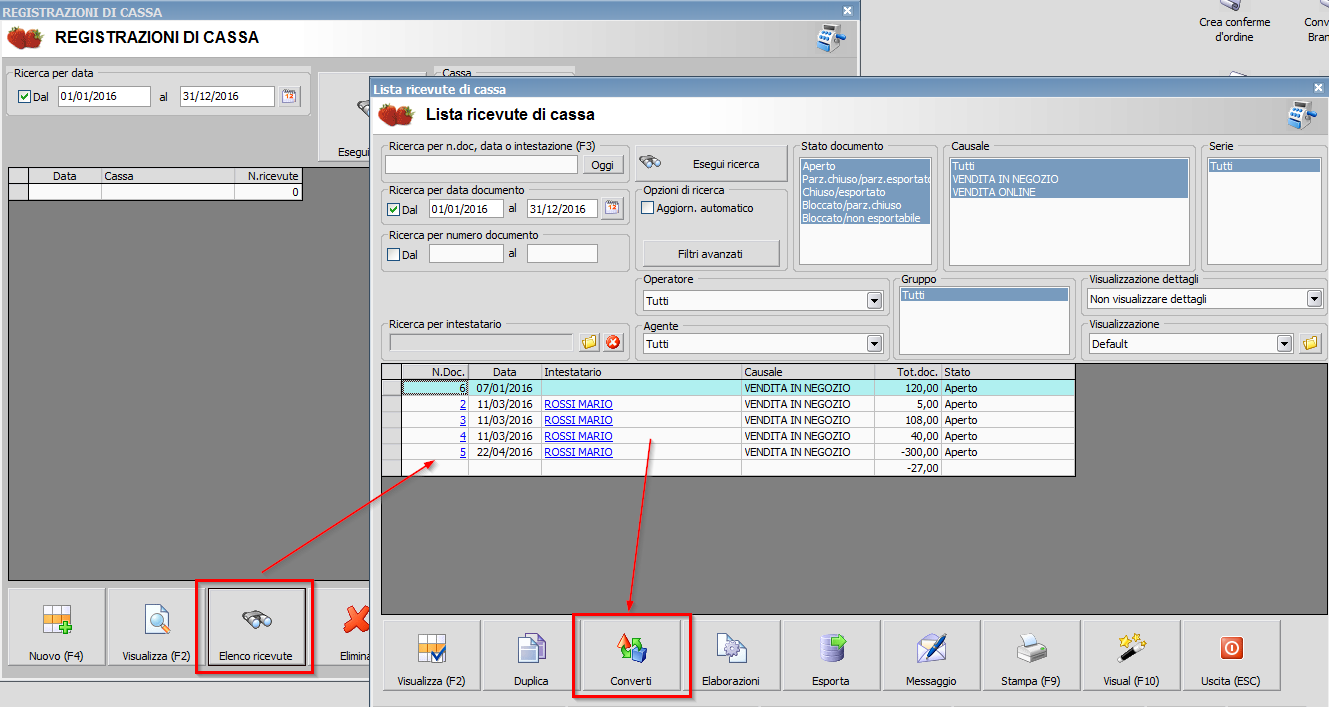The width and height of the screenshot is (1329, 707).
Task: Click cash register icon in Lista ricevute header
Action: tap(1302, 115)
